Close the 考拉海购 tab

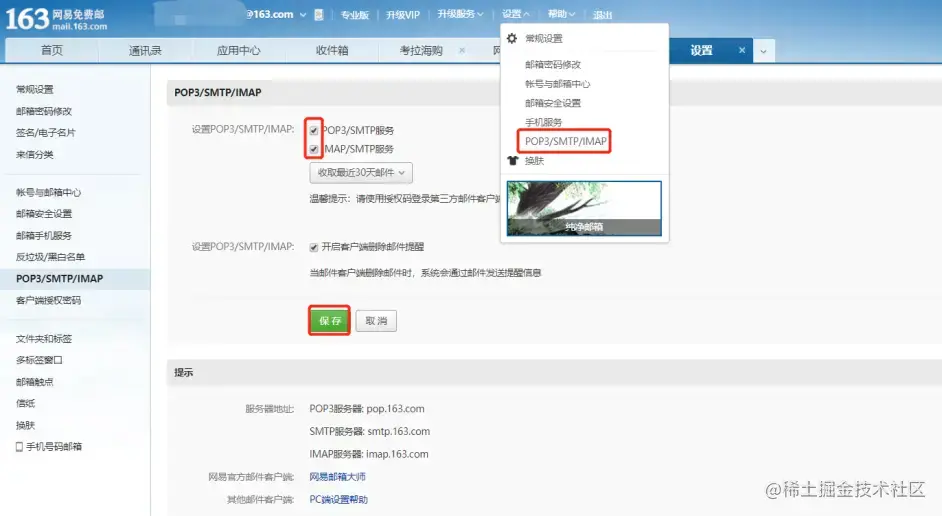point(462,50)
